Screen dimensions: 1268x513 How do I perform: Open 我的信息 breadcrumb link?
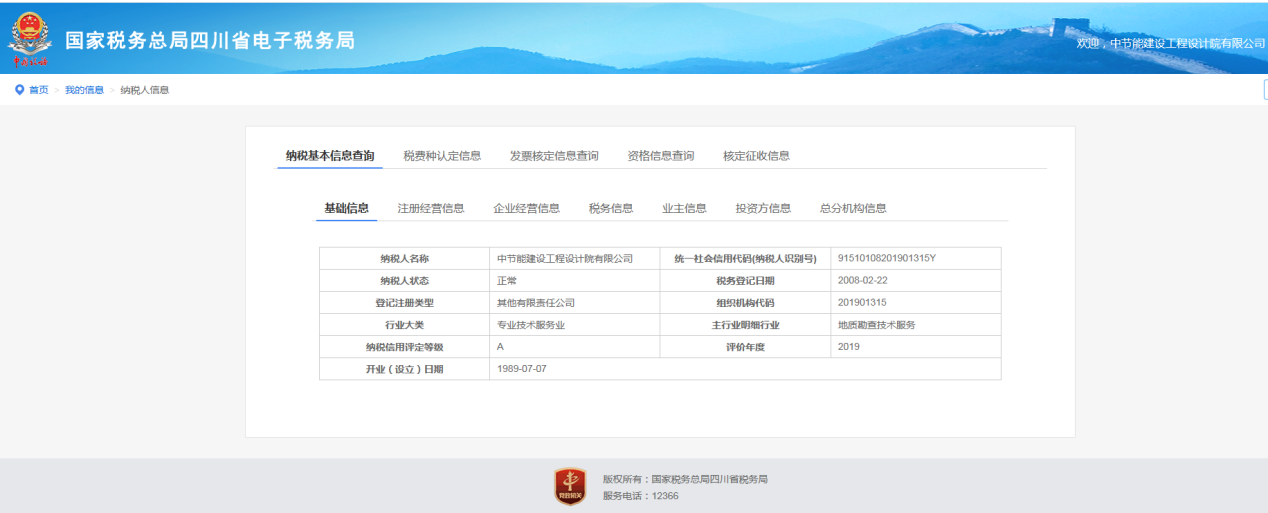pos(84,90)
